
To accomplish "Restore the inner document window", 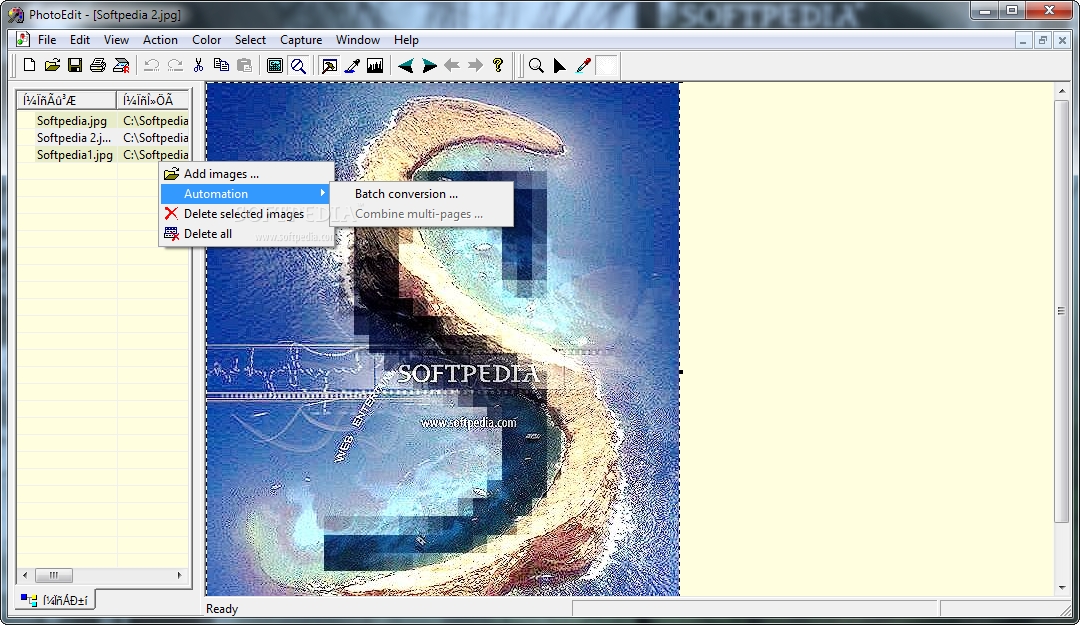I will [1043, 41].
